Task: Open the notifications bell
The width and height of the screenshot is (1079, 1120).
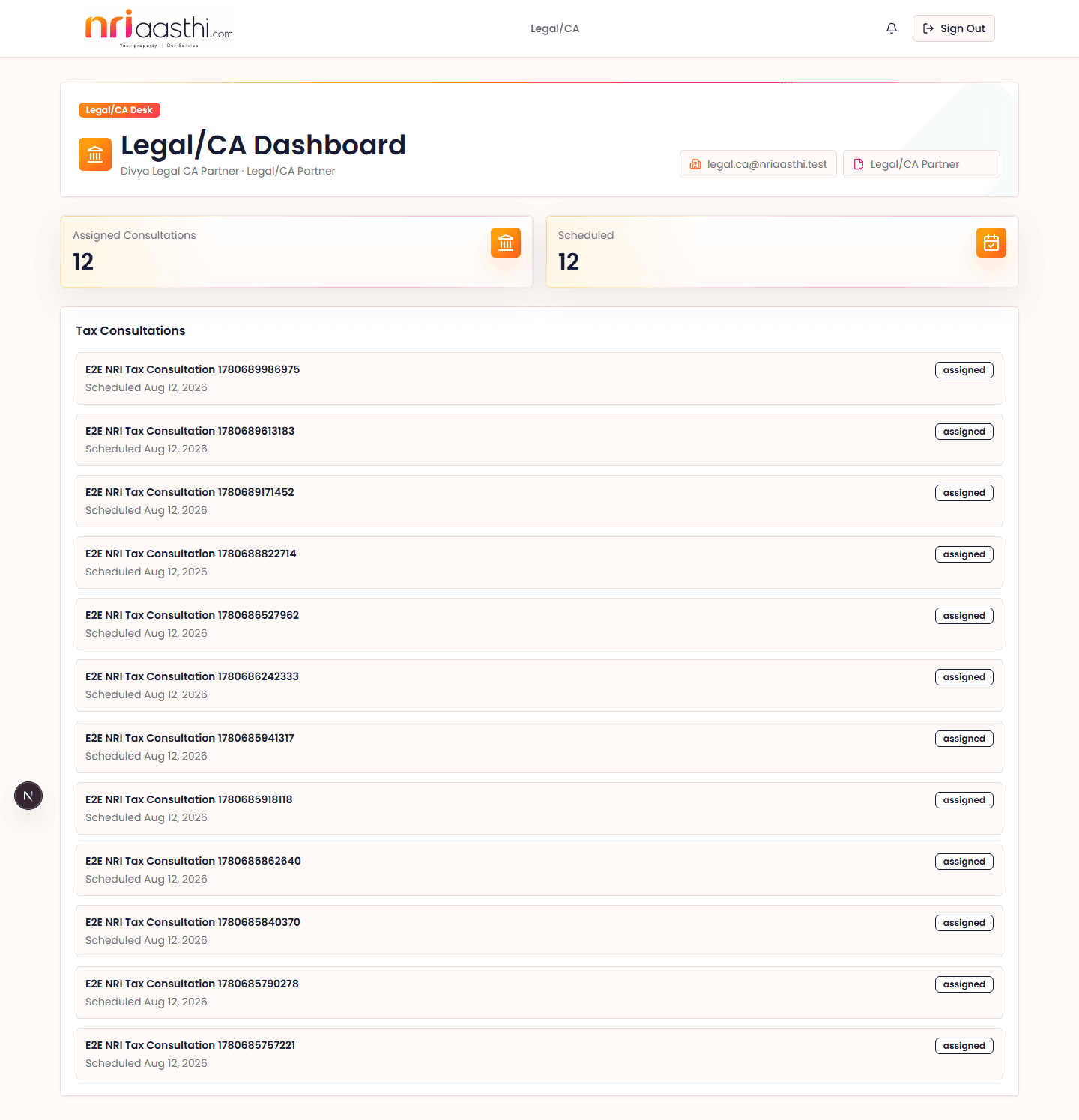Action: pos(892,28)
